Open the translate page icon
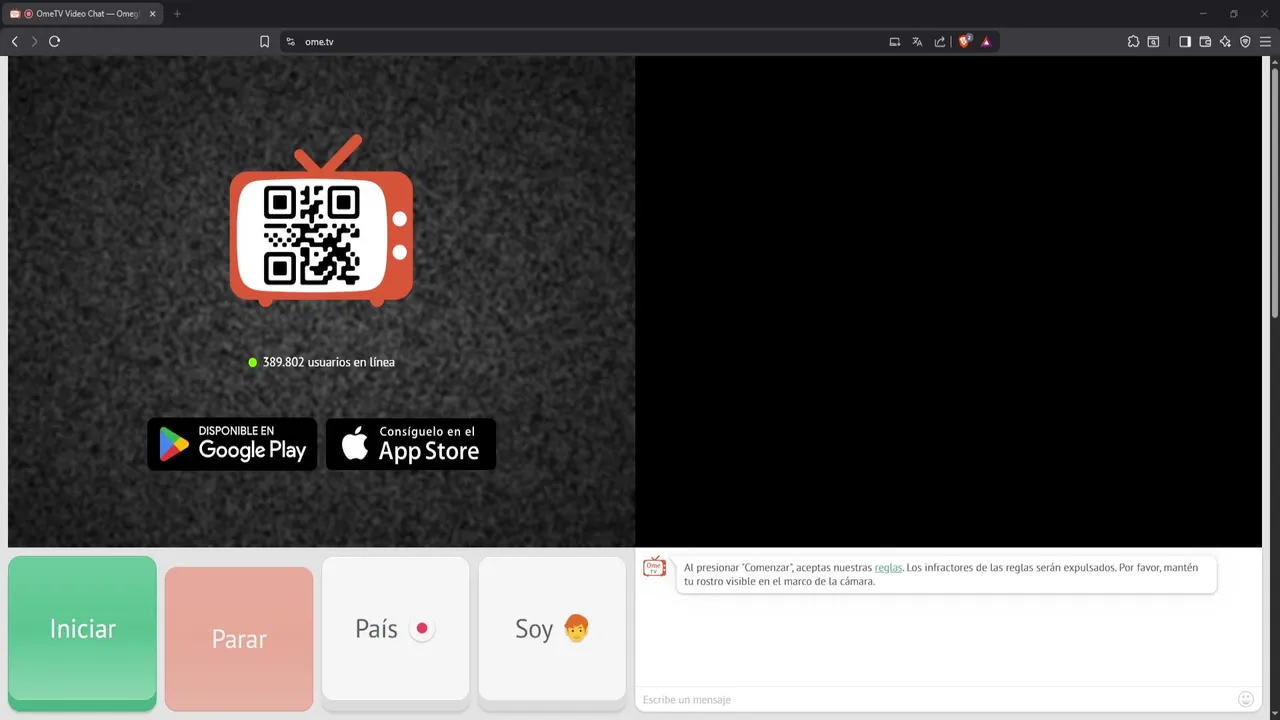1280x720 pixels. 917,42
